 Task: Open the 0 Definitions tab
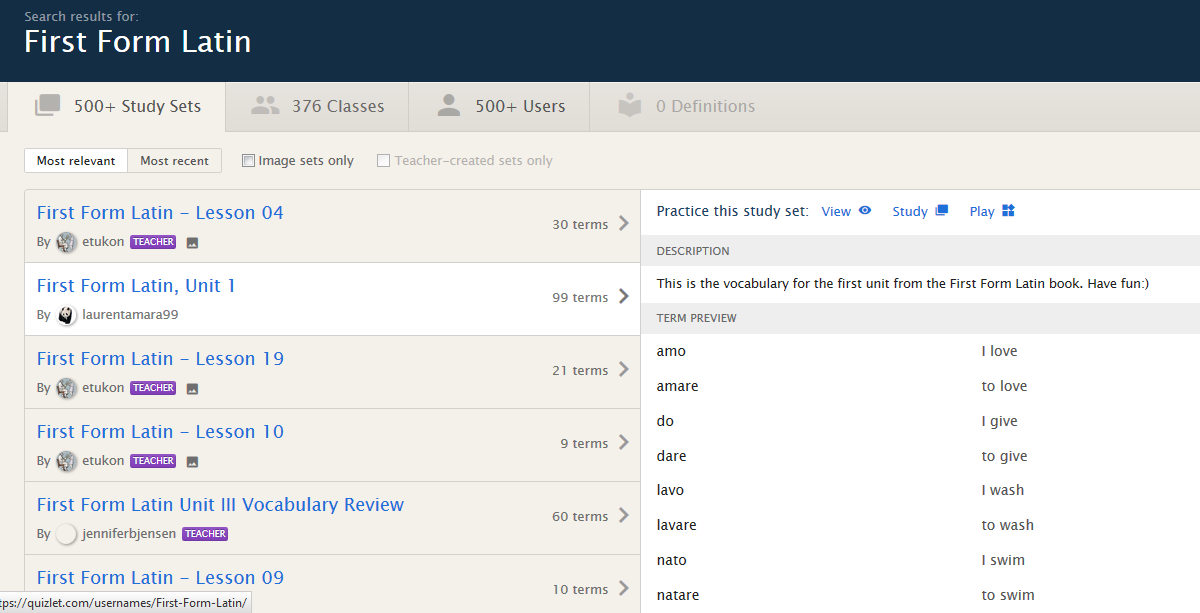click(x=687, y=106)
